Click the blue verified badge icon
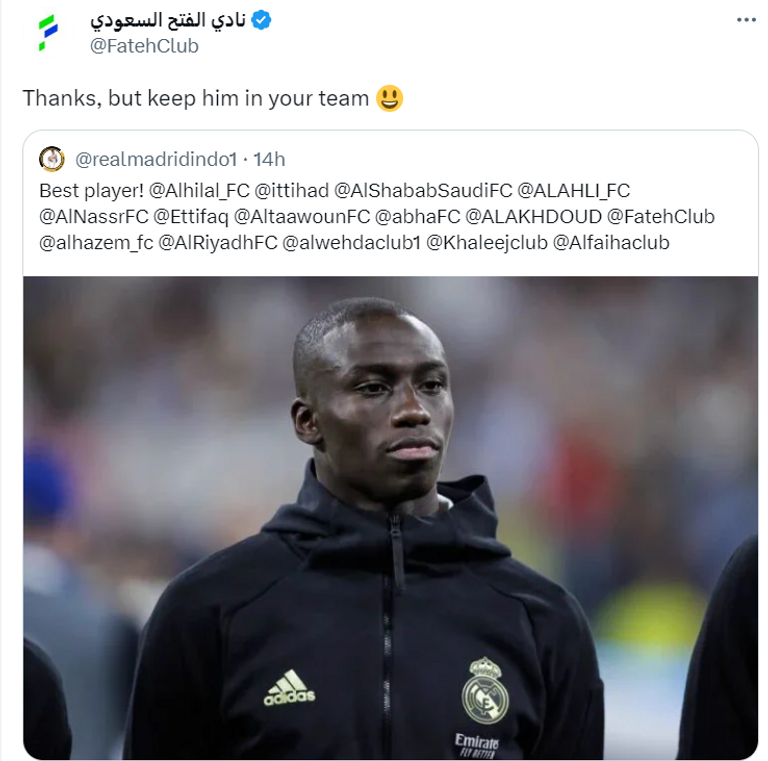Screen dimensions: 768x761 [261, 21]
